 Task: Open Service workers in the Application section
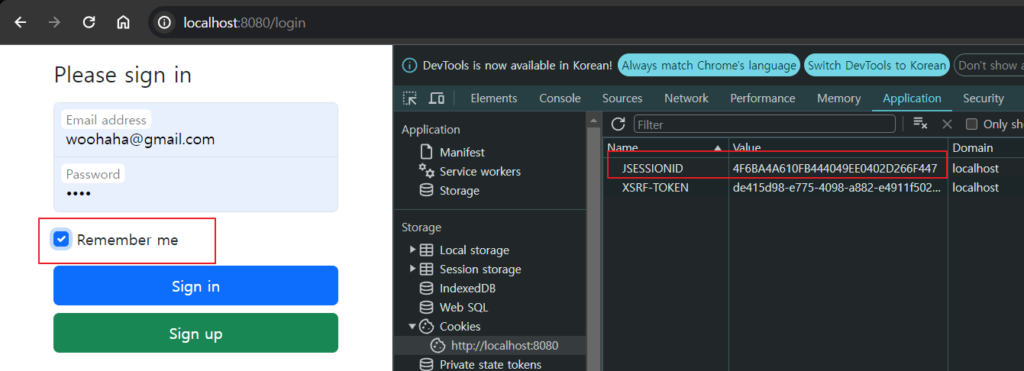[x=470, y=172]
